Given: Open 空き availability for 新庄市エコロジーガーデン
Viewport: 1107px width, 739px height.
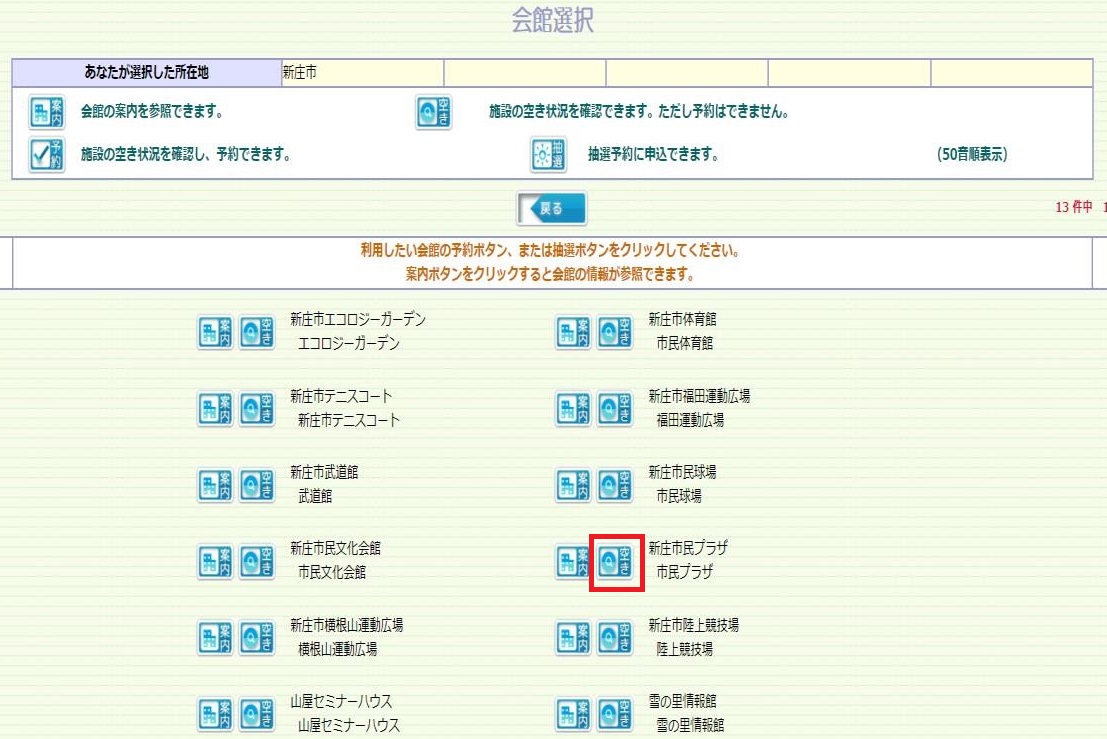Looking at the screenshot, I should click(x=257, y=332).
